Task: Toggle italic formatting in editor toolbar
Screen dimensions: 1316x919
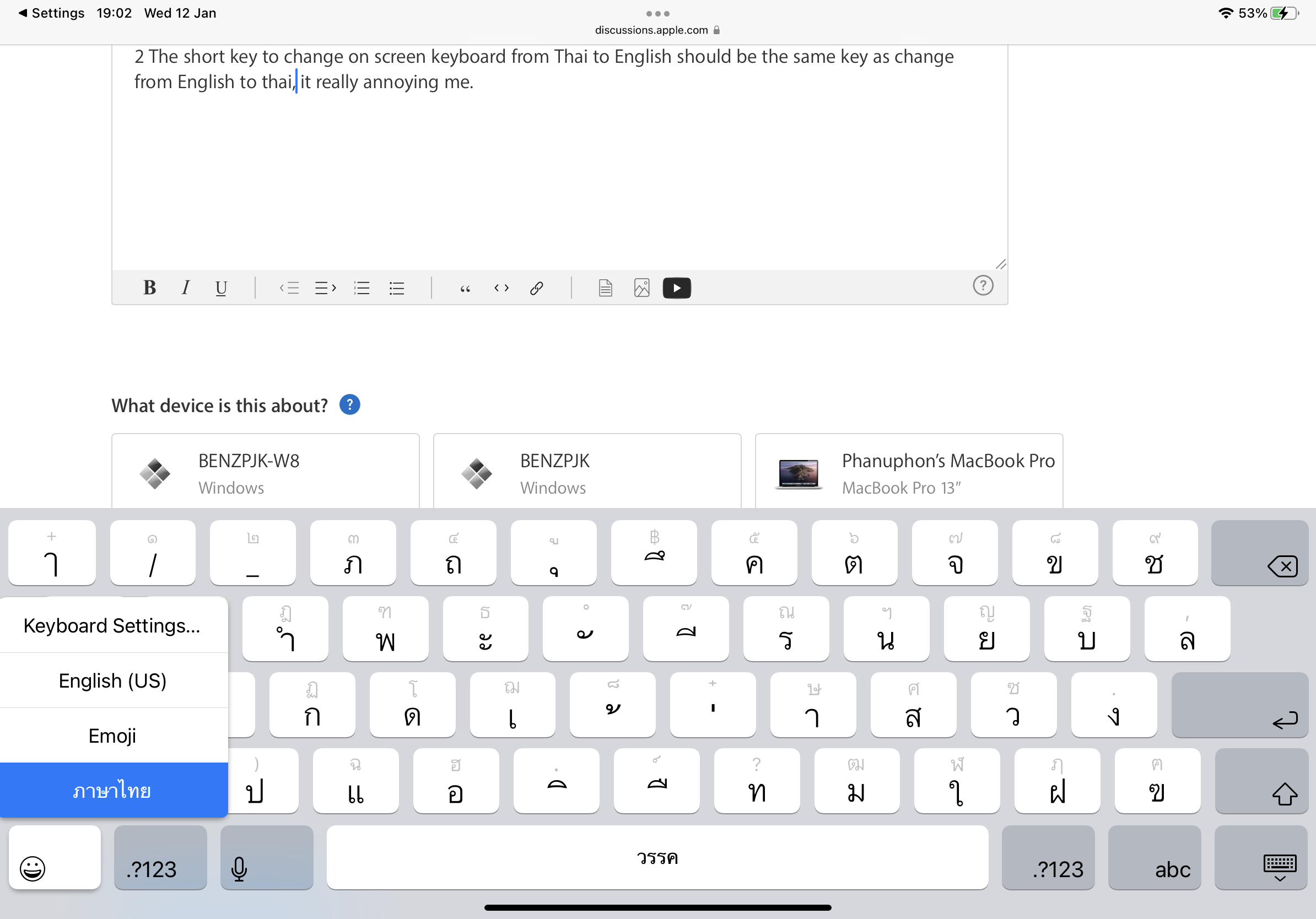Action: (x=185, y=288)
